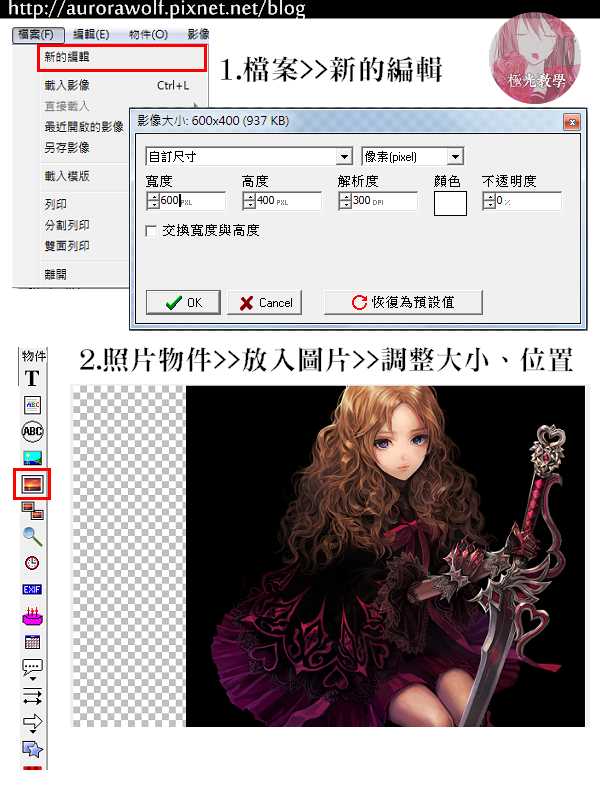
Task: Open the 物件(O) menu
Action: pos(148,34)
